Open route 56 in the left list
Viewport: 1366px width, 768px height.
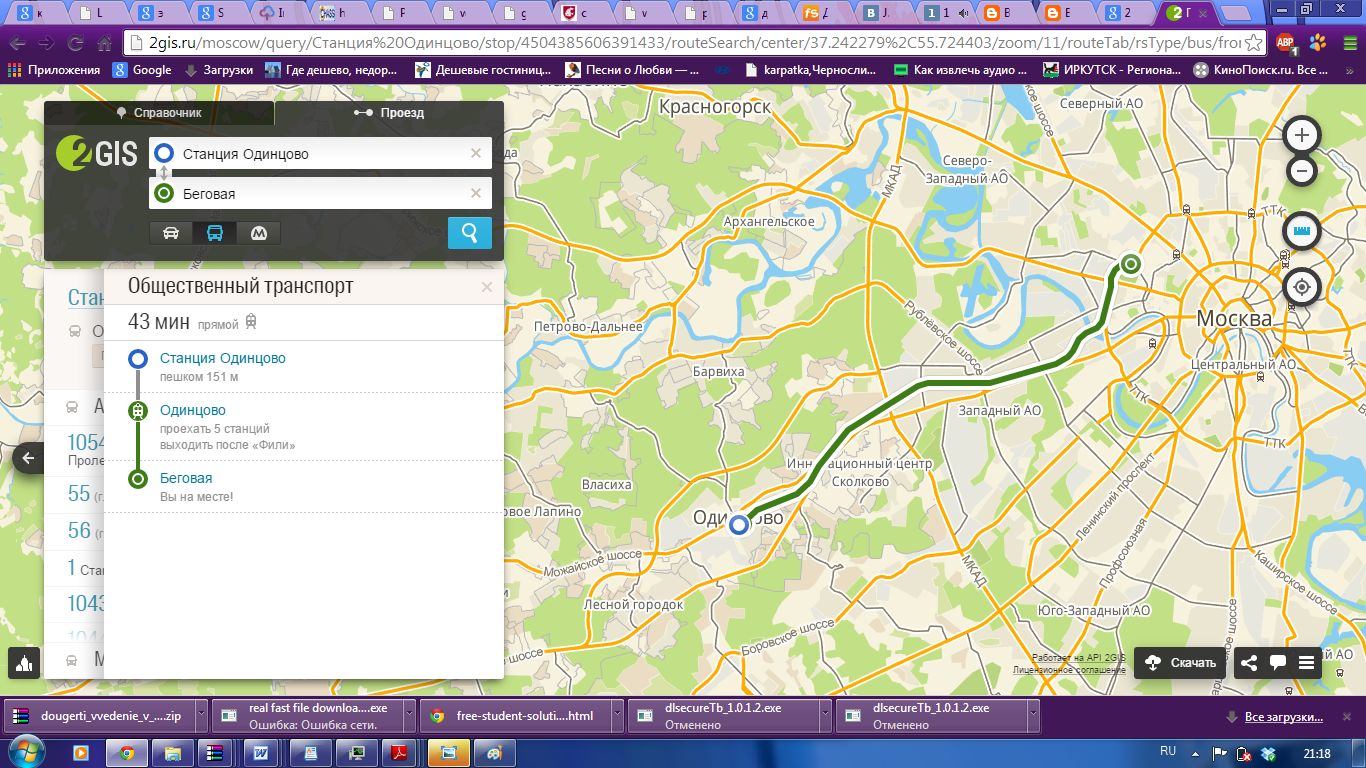coord(79,530)
